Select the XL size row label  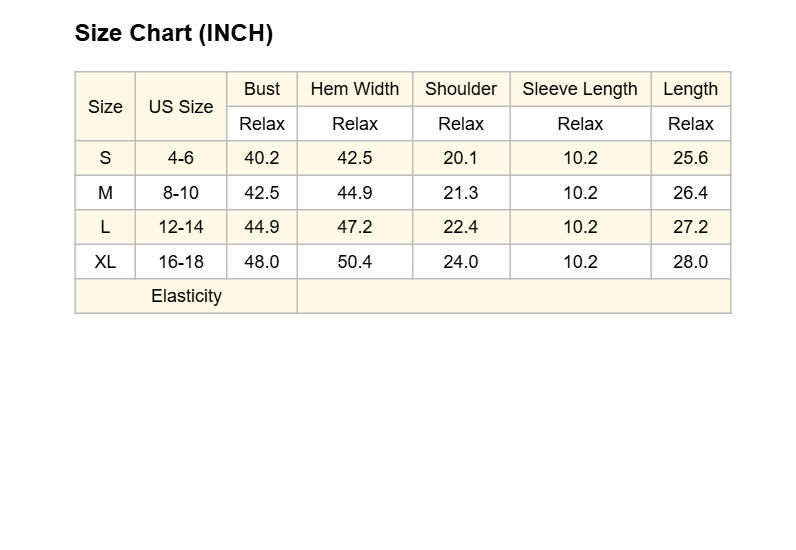point(105,262)
